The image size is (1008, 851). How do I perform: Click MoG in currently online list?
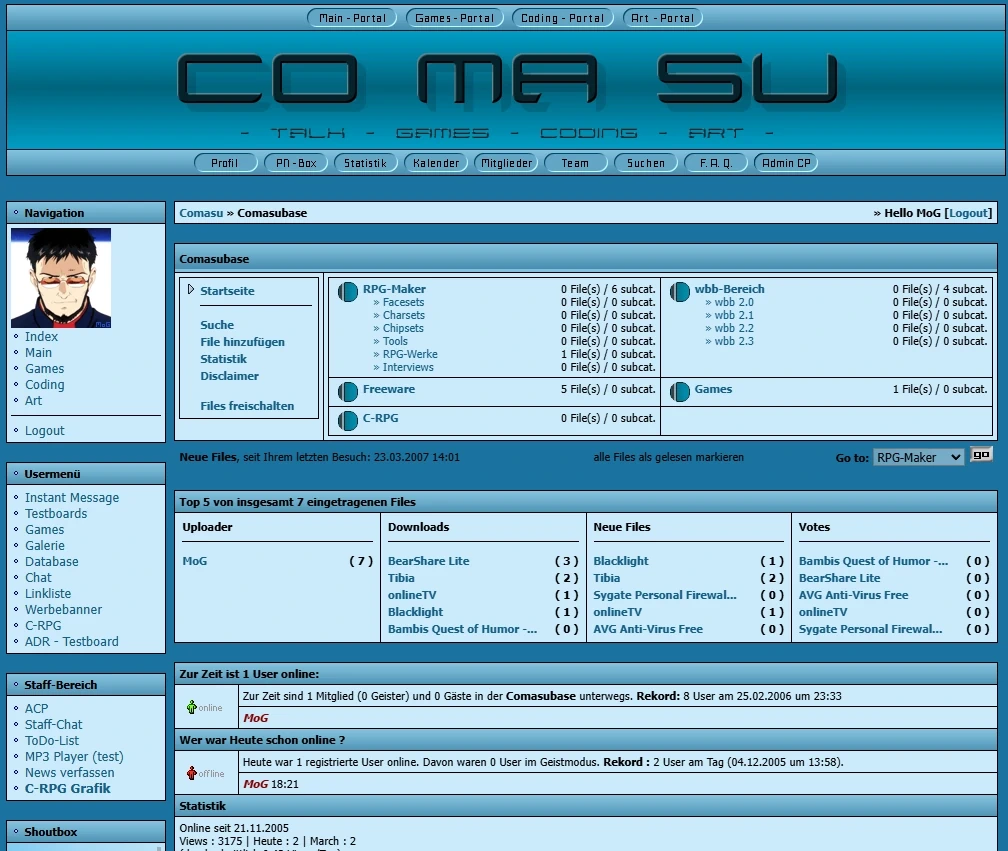pyautogui.click(x=255, y=718)
